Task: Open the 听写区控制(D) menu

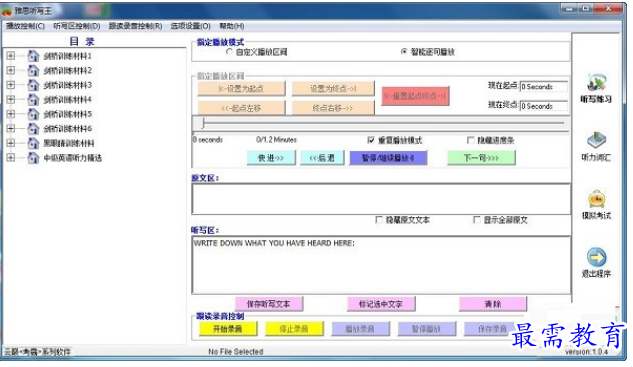Action: (x=77, y=26)
